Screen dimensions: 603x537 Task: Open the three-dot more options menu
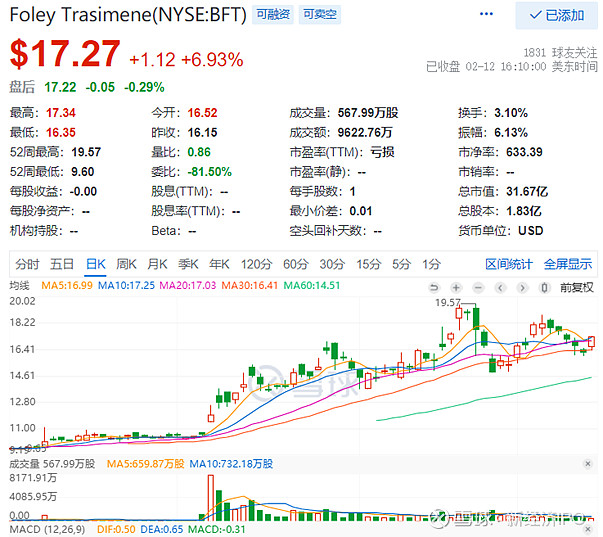(x=486, y=14)
